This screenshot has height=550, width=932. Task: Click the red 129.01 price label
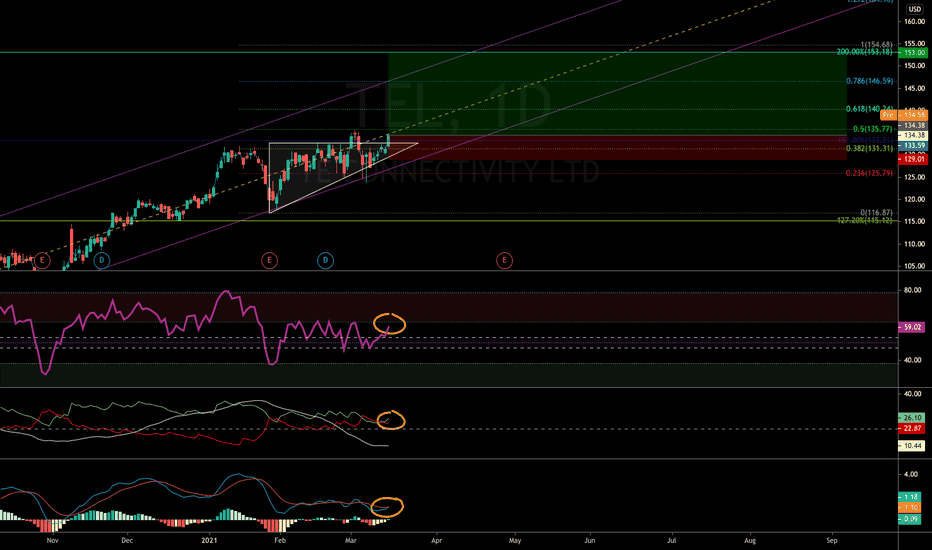(x=912, y=159)
